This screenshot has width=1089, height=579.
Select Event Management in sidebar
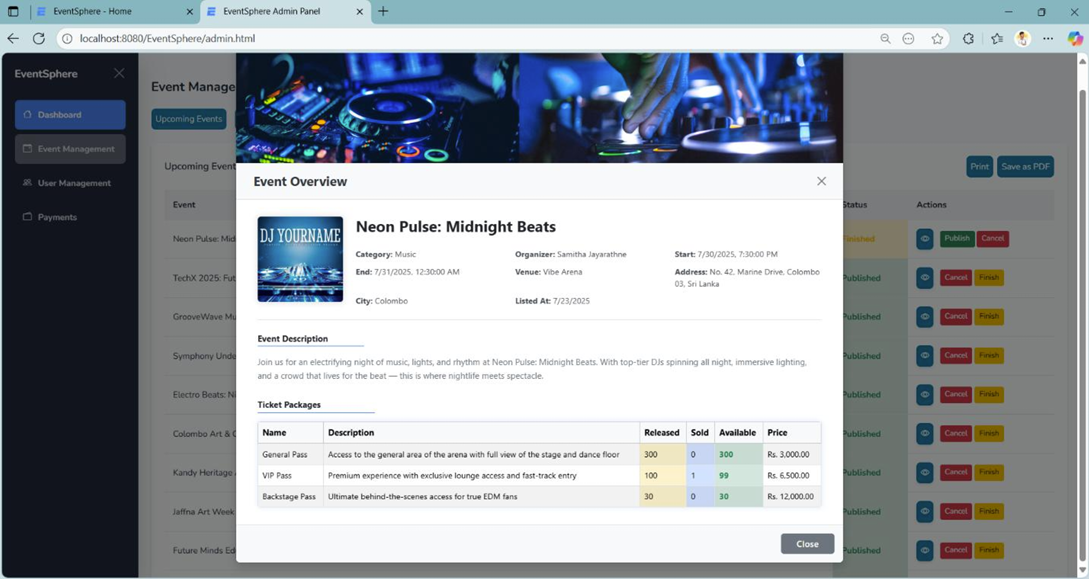click(x=70, y=149)
